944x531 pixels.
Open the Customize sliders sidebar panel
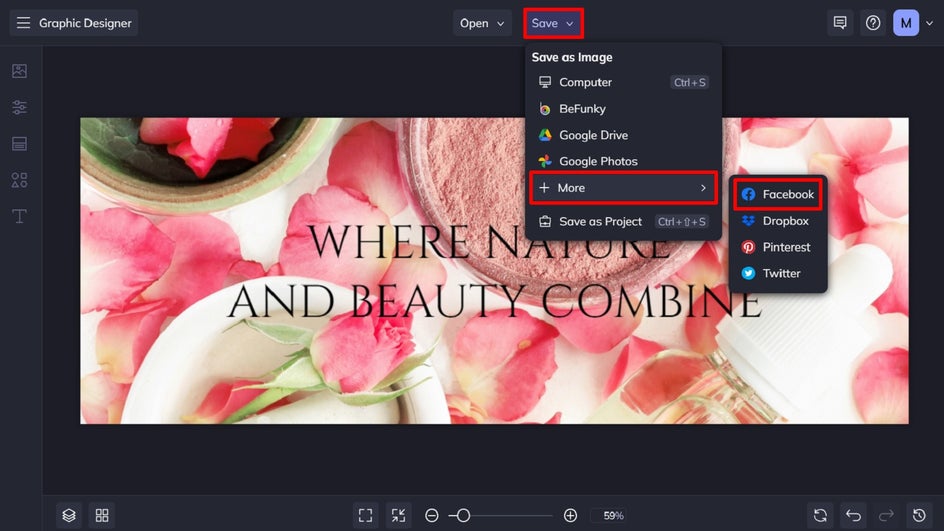(x=19, y=107)
